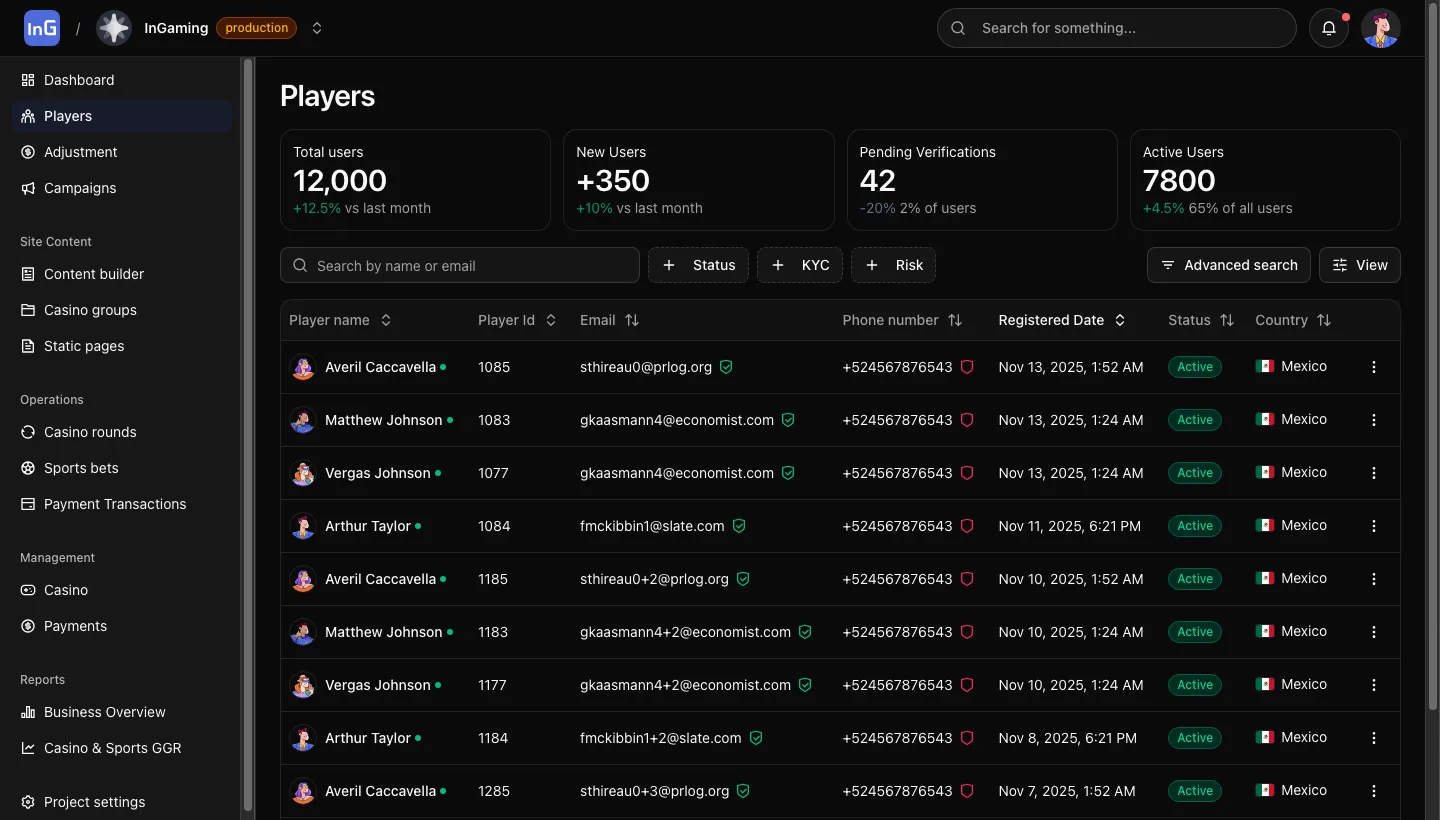The width and height of the screenshot is (1440, 820).
Task: Click phone shield icon for player 1084
Action: (967, 526)
